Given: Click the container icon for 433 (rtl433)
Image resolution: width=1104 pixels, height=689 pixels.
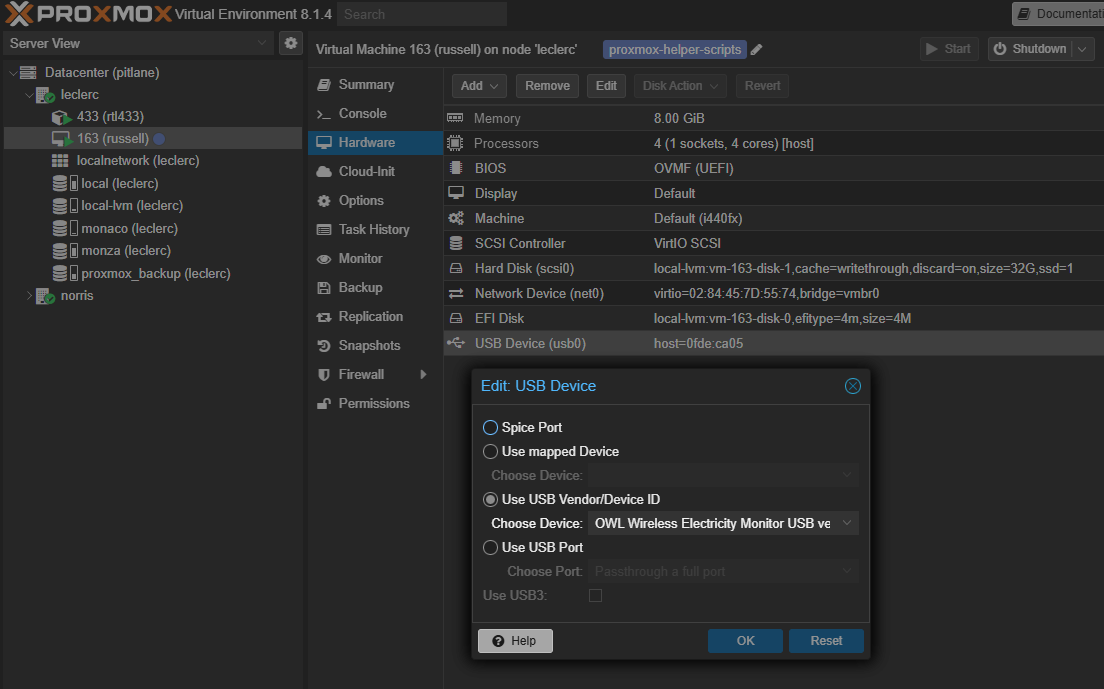Looking at the screenshot, I should tap(61, 117).
